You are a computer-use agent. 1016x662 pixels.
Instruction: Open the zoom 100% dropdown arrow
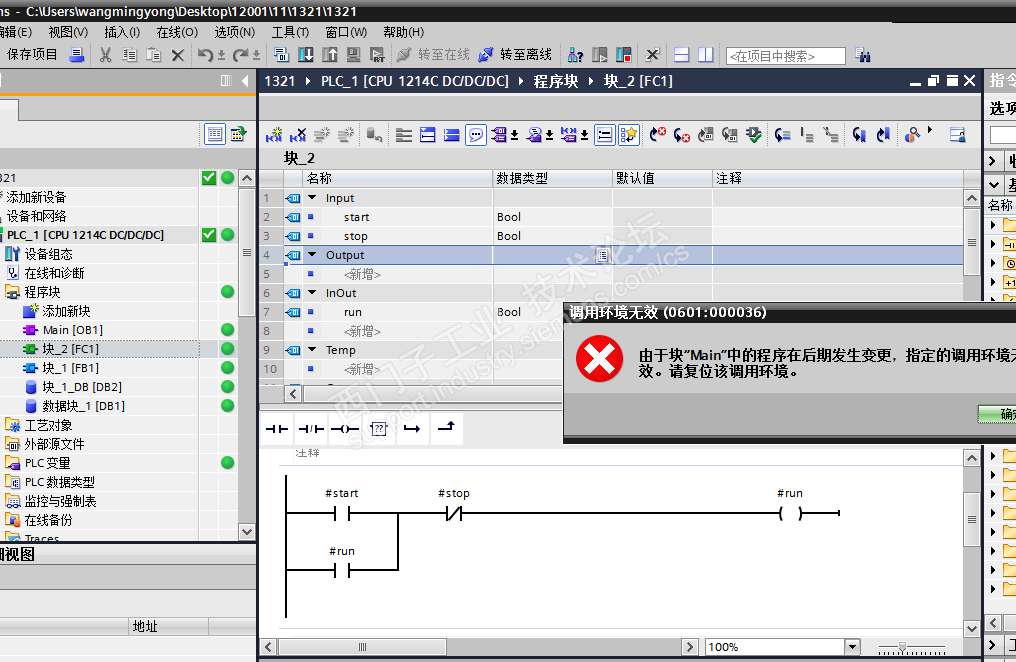click(x=853, y=646)
